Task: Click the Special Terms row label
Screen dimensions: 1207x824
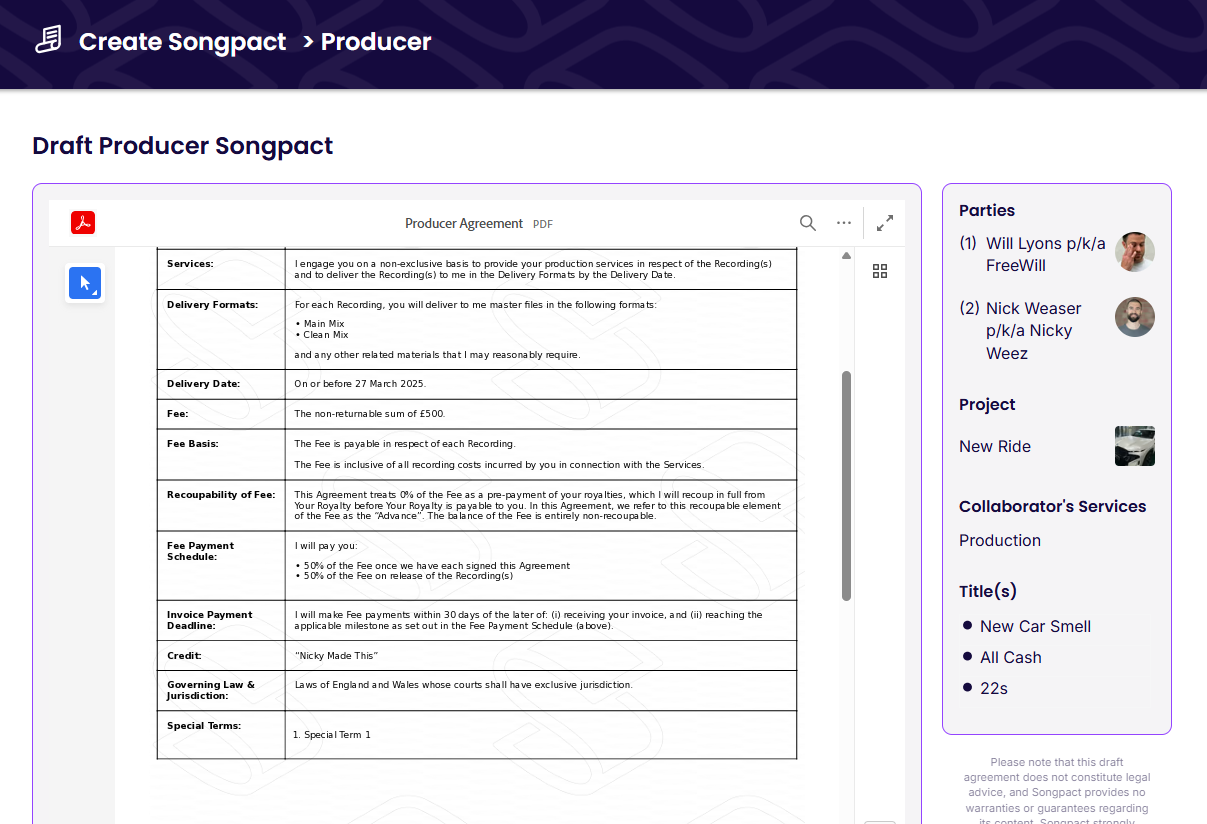Action: click(204, 726)
